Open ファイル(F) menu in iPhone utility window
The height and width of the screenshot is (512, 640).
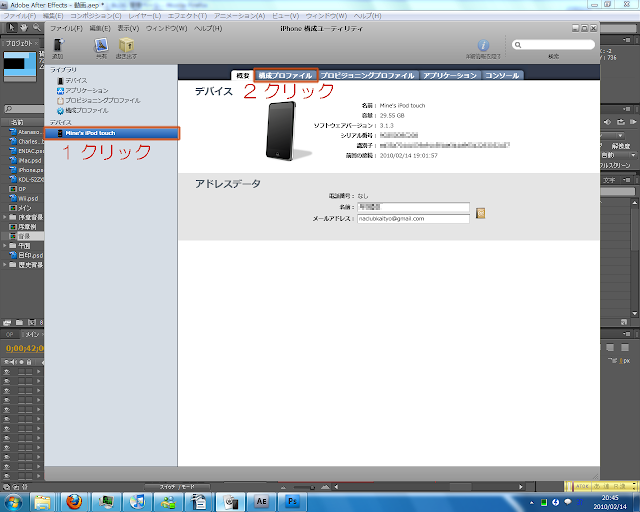(x=66, y=28)
